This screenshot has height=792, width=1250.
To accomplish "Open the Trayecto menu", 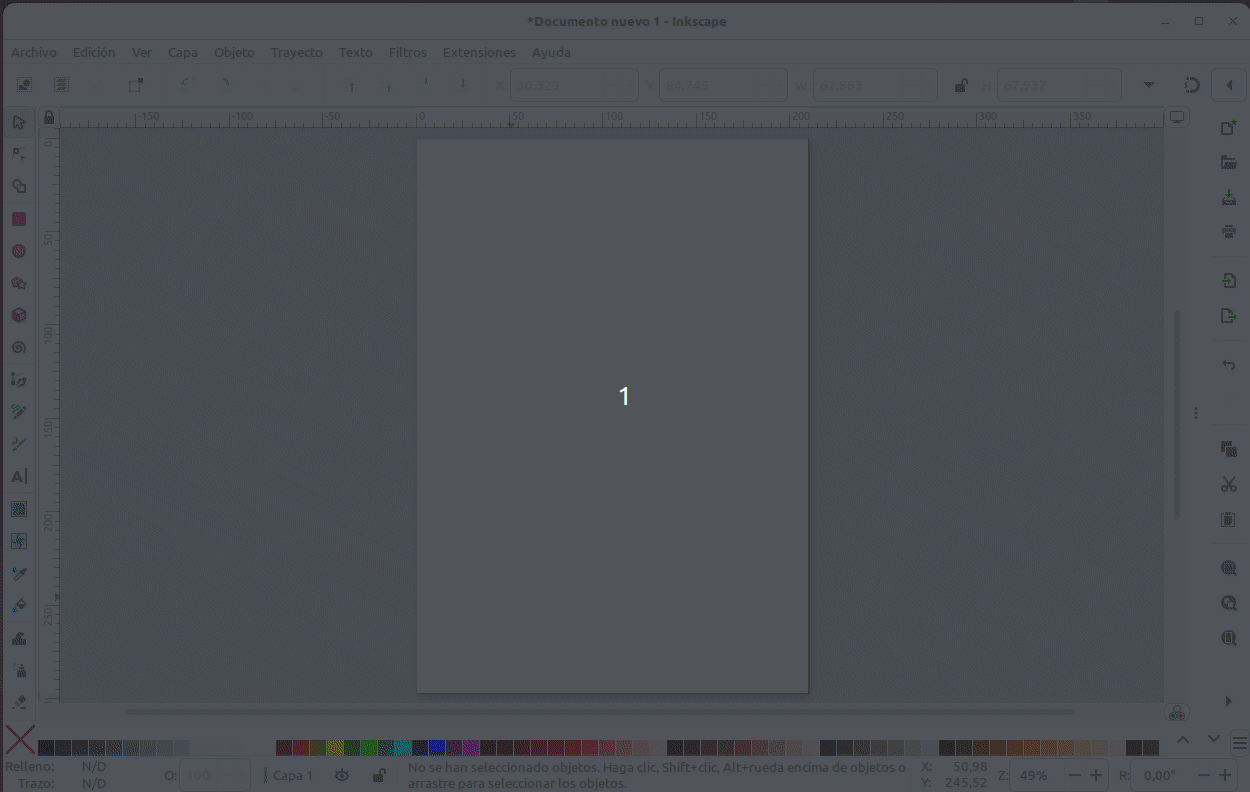I will (x=297, y=52).
